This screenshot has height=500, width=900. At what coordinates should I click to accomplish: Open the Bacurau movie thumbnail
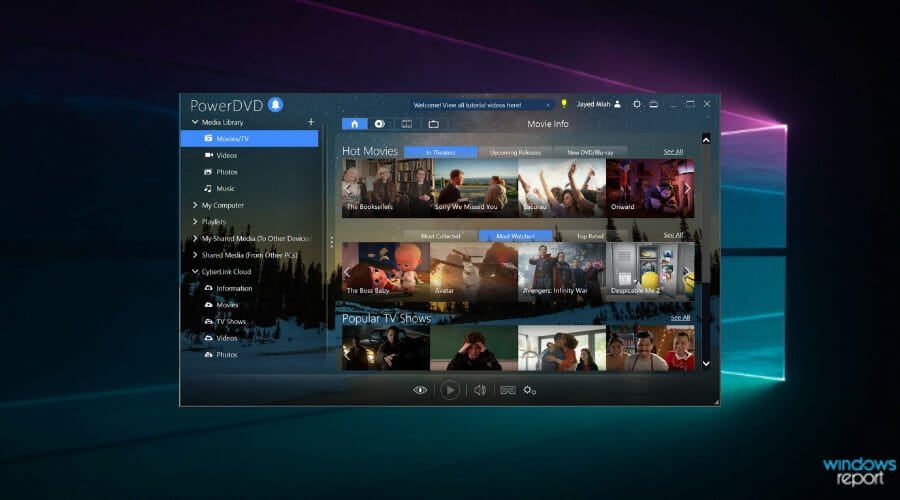point(561,188)
